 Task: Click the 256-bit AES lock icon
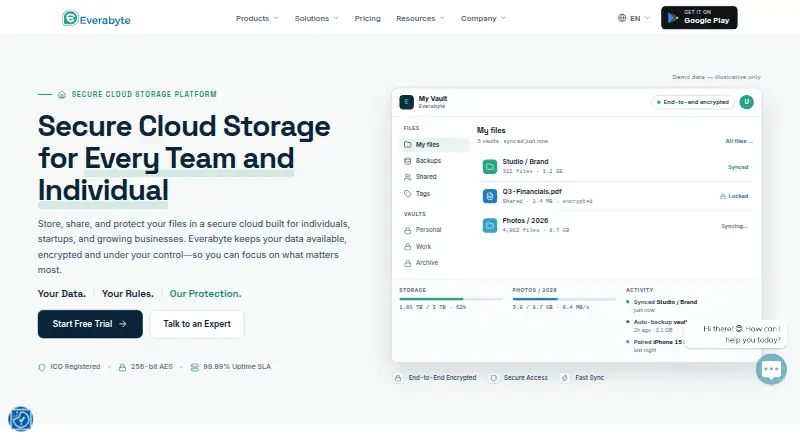tap(122, 367)
